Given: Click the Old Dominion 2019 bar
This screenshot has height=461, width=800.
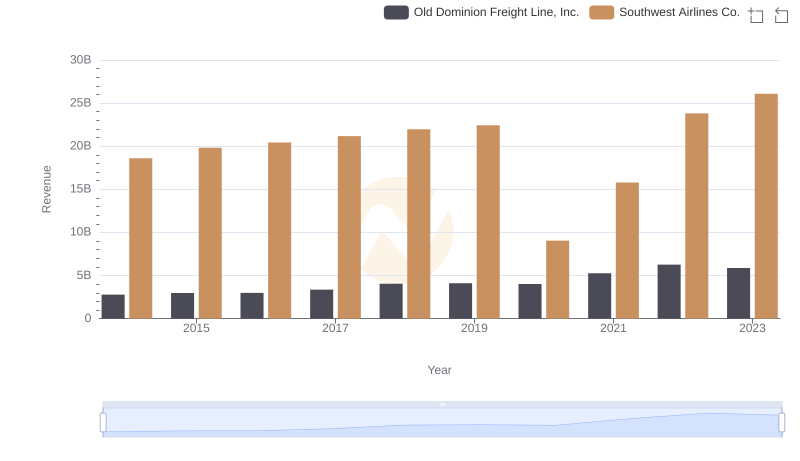Looking at the screenshot, I should [x=460, y=301].
